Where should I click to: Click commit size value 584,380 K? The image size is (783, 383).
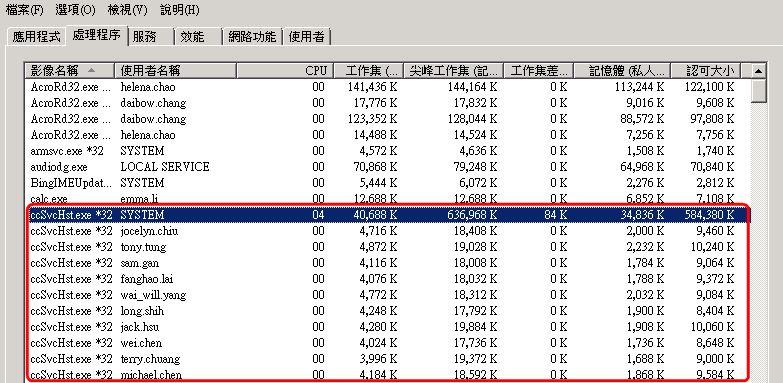[x=710, y=215]
